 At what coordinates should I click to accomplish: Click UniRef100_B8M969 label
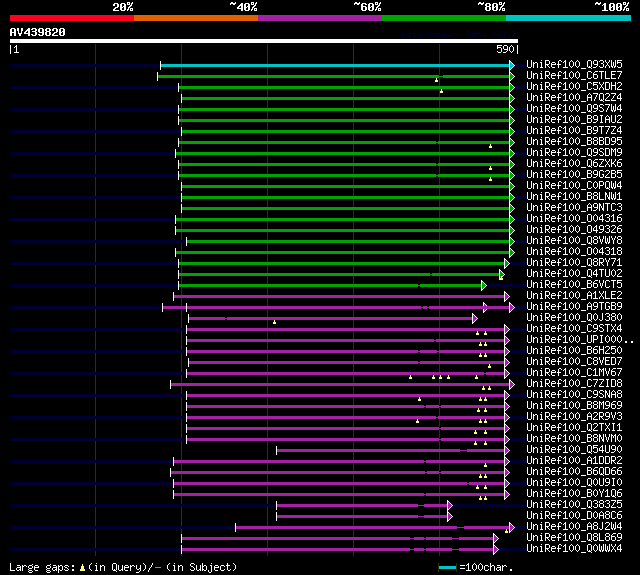(574, 406)
